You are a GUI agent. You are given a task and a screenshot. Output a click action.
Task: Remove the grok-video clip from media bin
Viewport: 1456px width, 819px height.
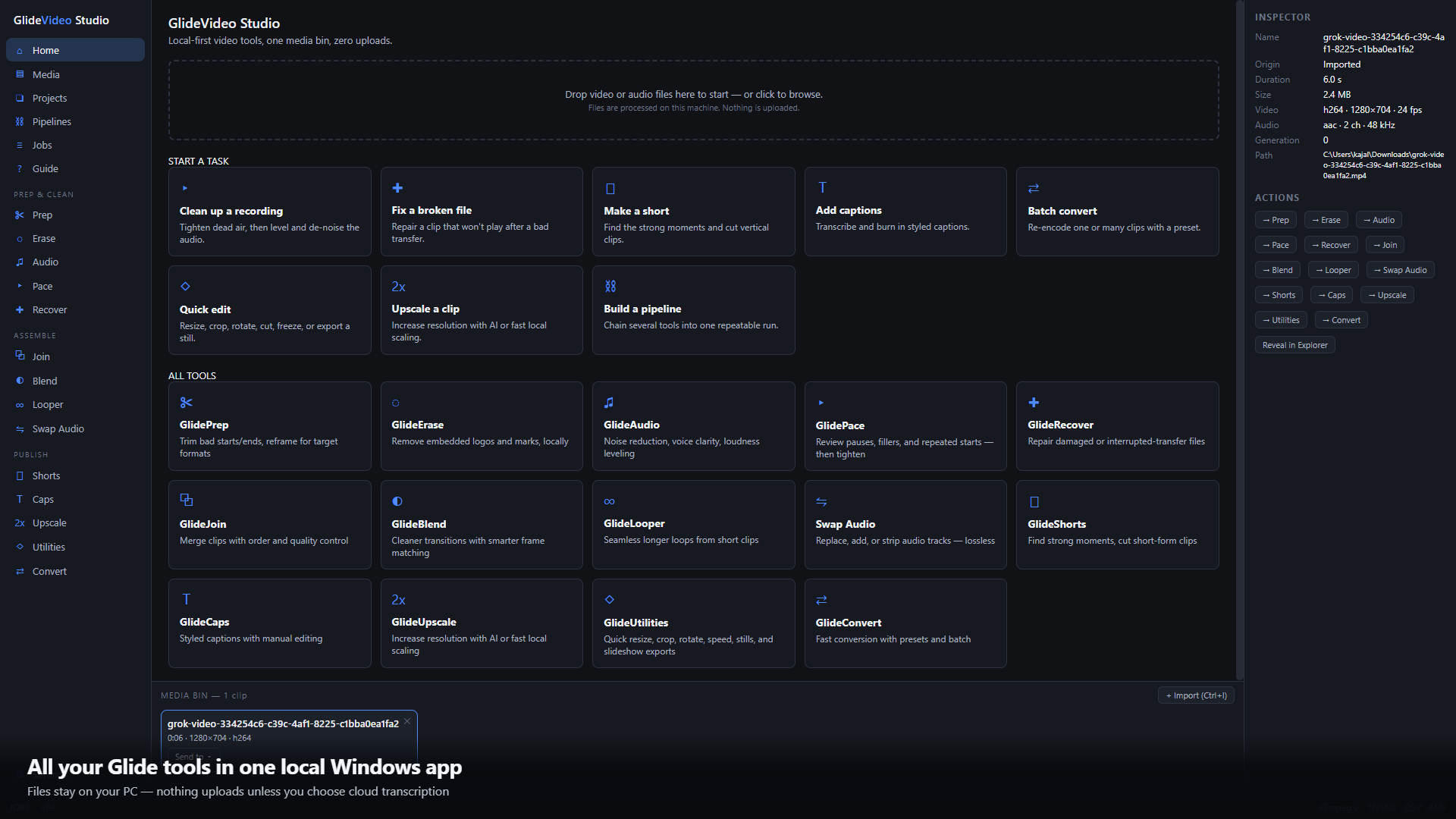pos(407,721)
